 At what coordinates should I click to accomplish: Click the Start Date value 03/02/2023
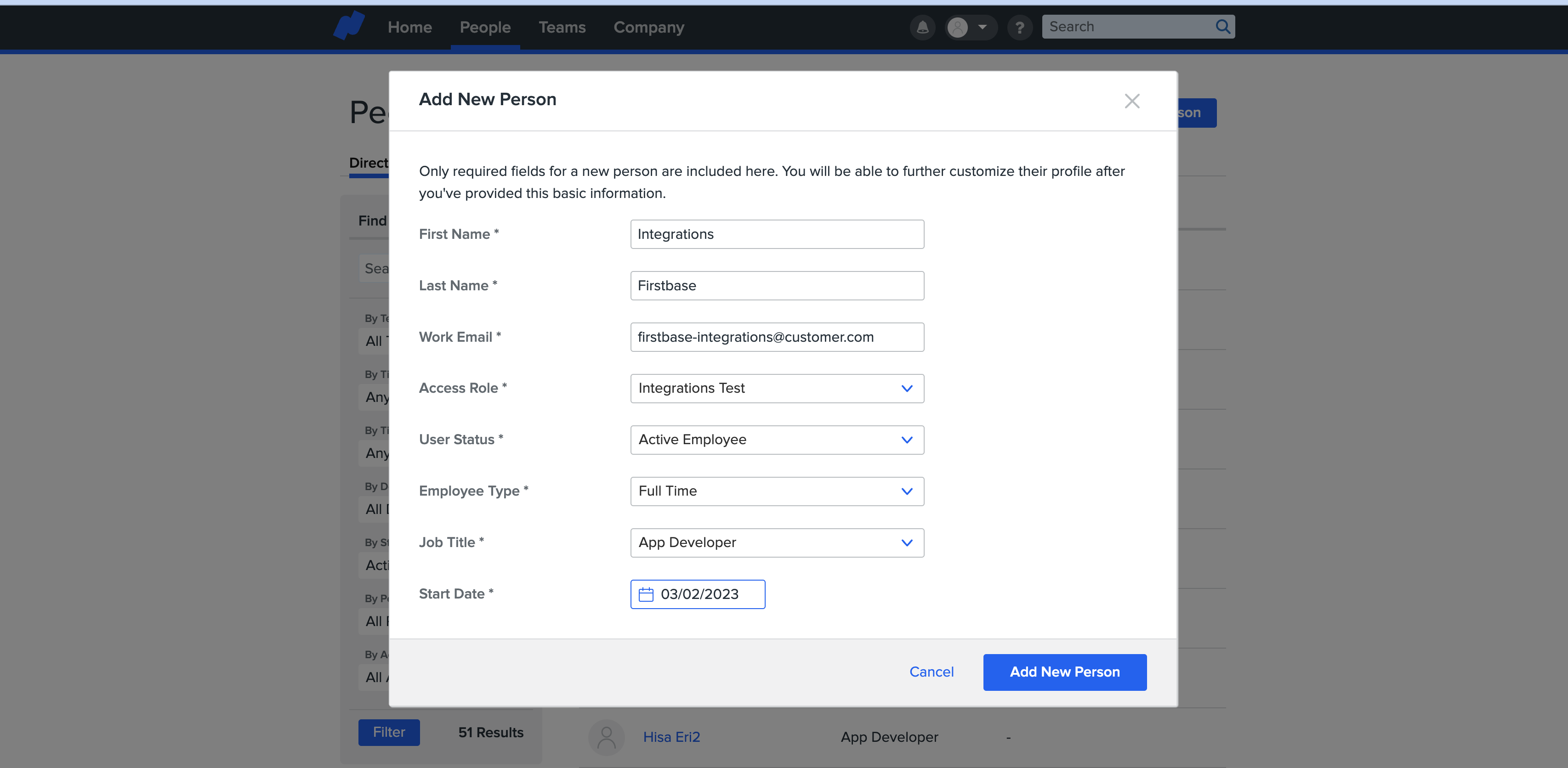pyautogui.click(x=699, y=594)
